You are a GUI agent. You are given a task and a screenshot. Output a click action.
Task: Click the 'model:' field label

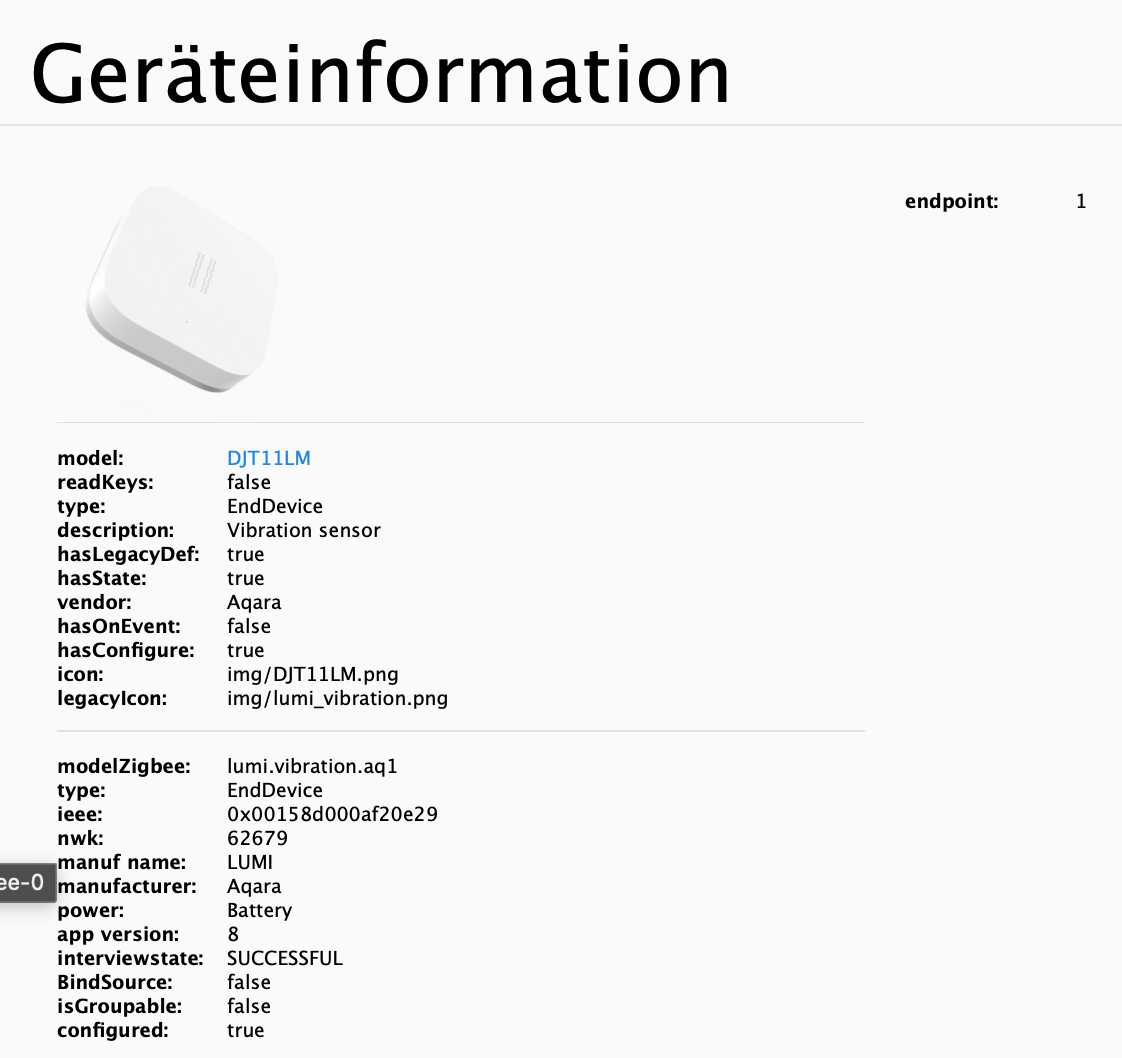point(90,458)
